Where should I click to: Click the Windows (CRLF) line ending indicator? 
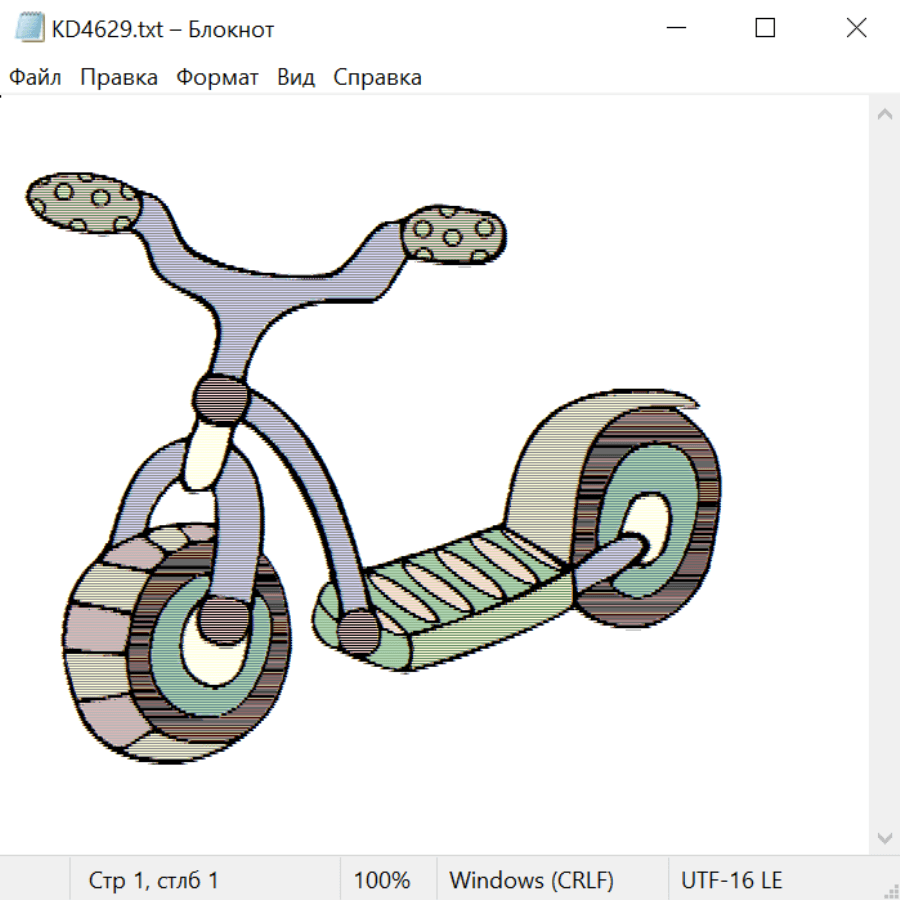coord(531,881)
